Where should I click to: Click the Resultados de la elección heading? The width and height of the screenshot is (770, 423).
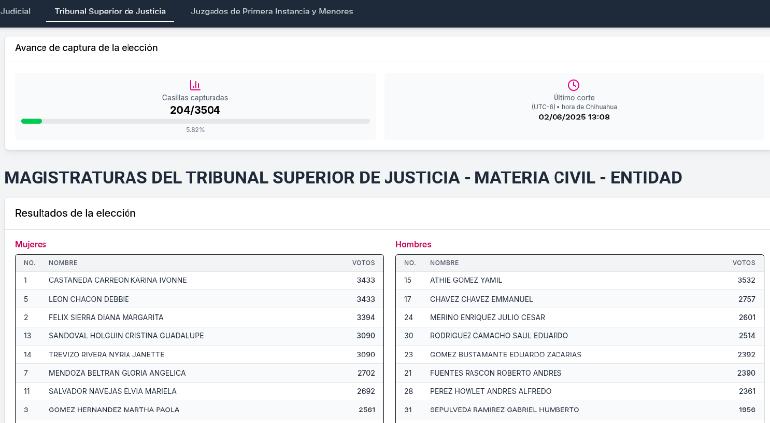click(x=75, y=213)
